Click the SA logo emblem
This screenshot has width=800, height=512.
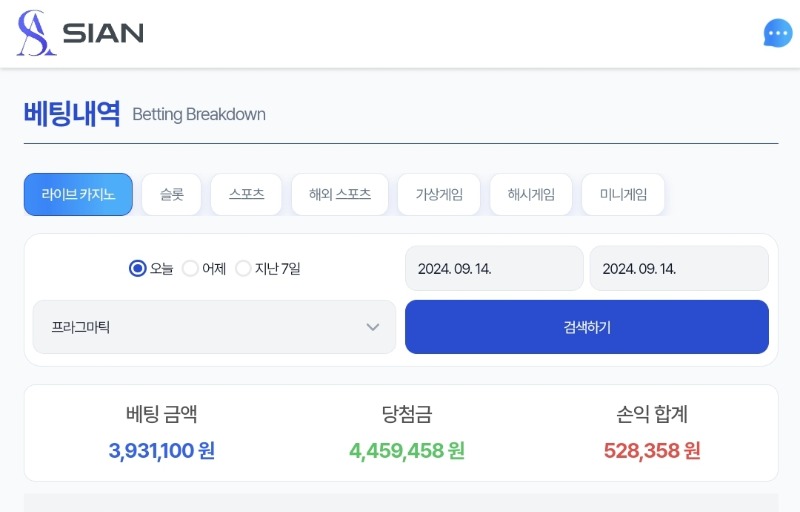pyautogui.click(x=35, y=33)
